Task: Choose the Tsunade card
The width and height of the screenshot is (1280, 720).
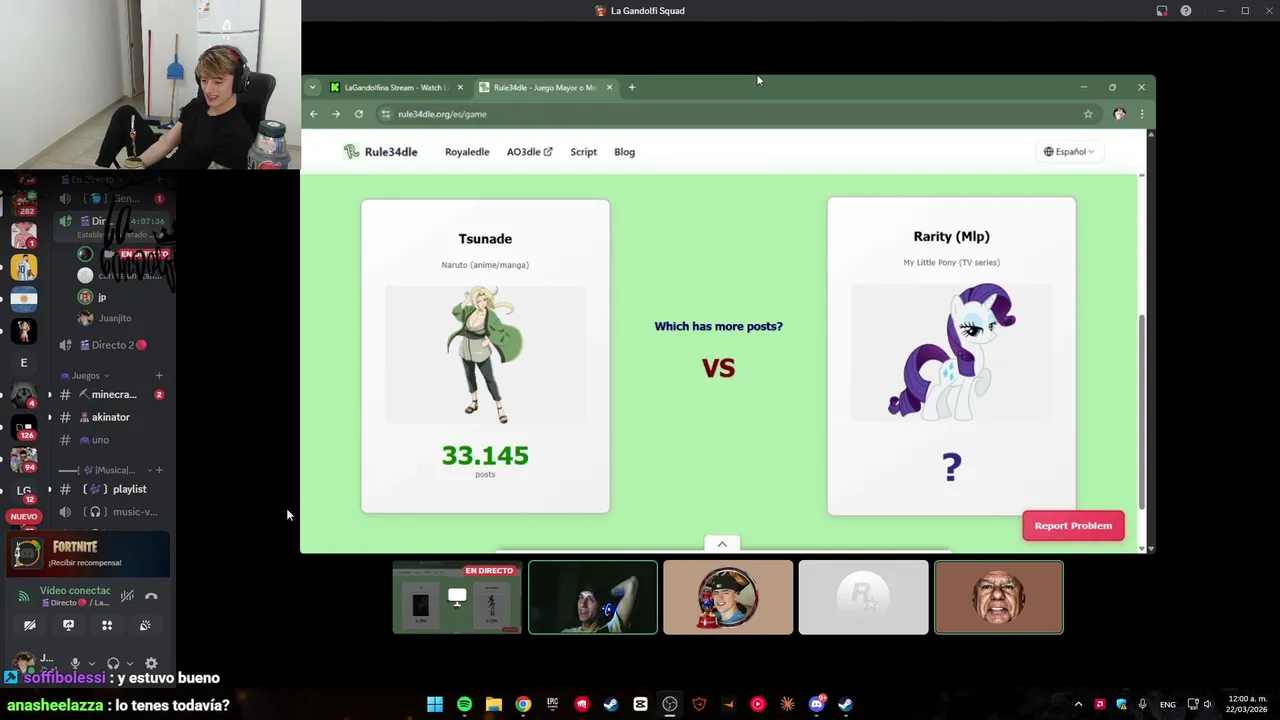Action: click(x=485, y=356)
